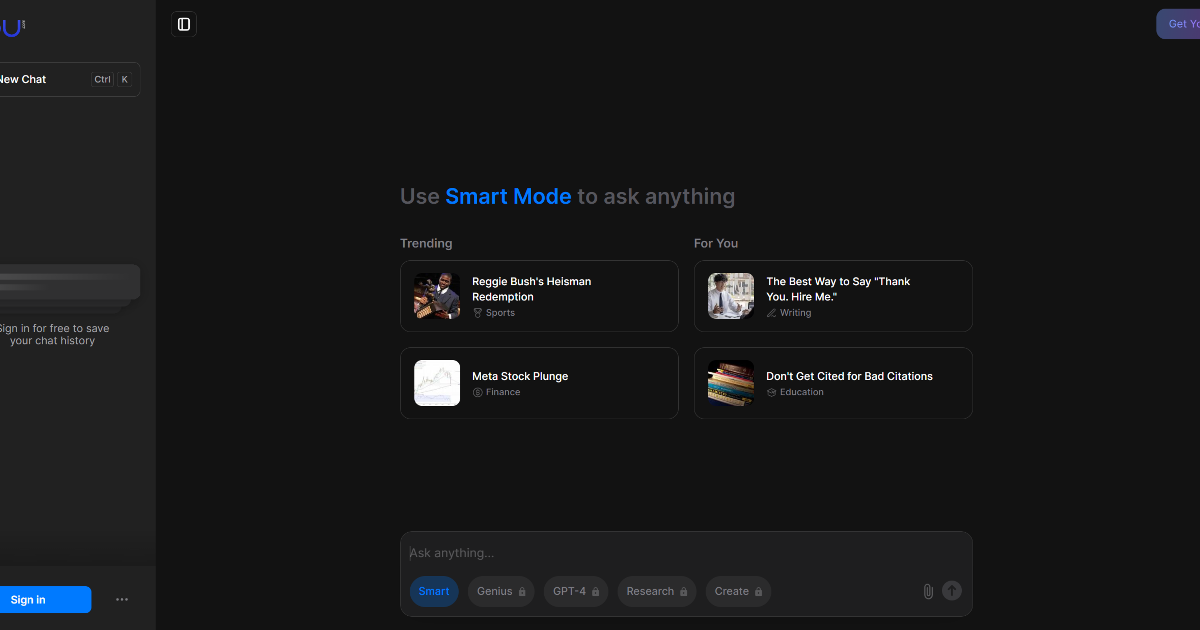Open the Reggie Bush's Heisman Redemption title
The width and height of the screenshot is (1200, 630).
click(x=531, y=289)
